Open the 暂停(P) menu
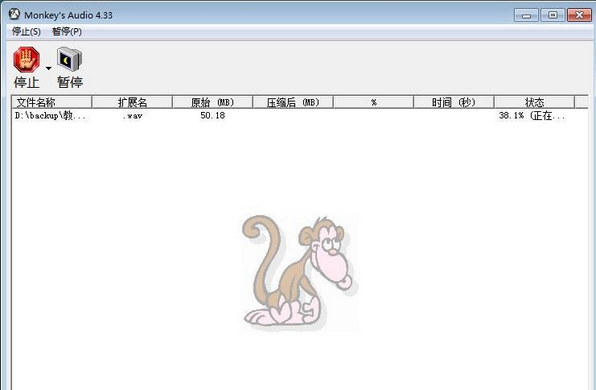 click(x=67, y=32)
